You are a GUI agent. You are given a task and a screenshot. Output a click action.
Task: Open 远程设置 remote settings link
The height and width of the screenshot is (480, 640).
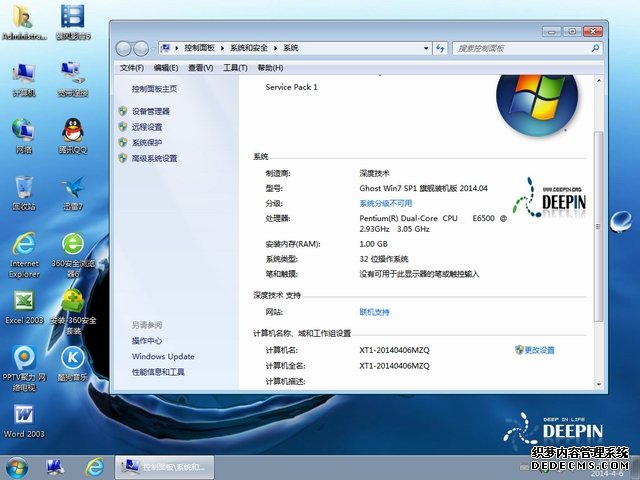click(x=147, y=127)
